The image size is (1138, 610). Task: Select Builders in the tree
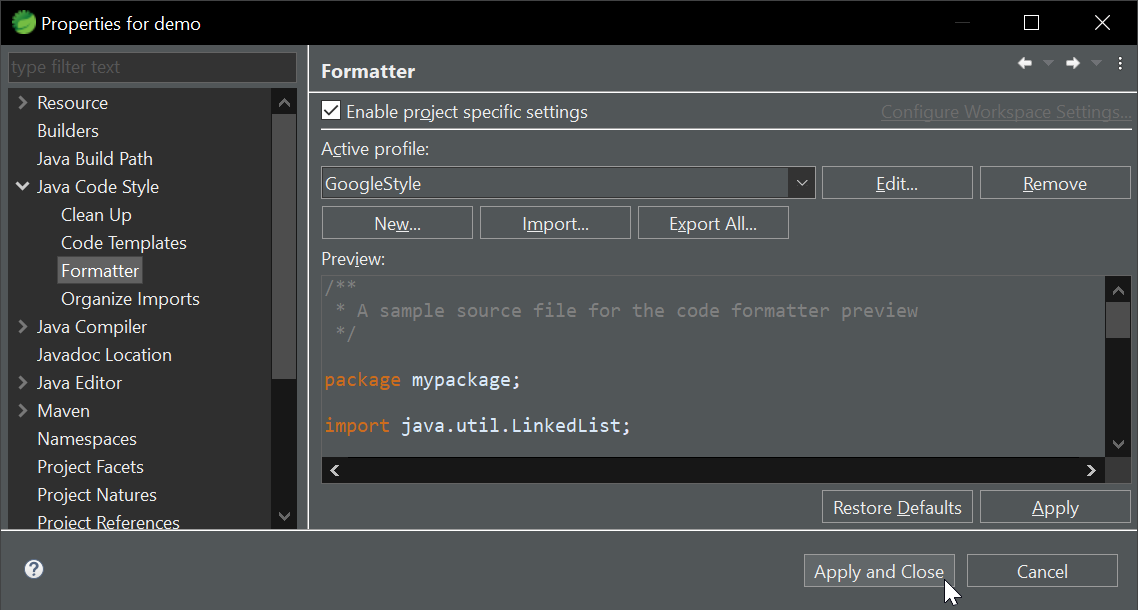click(x=67, y=131)
